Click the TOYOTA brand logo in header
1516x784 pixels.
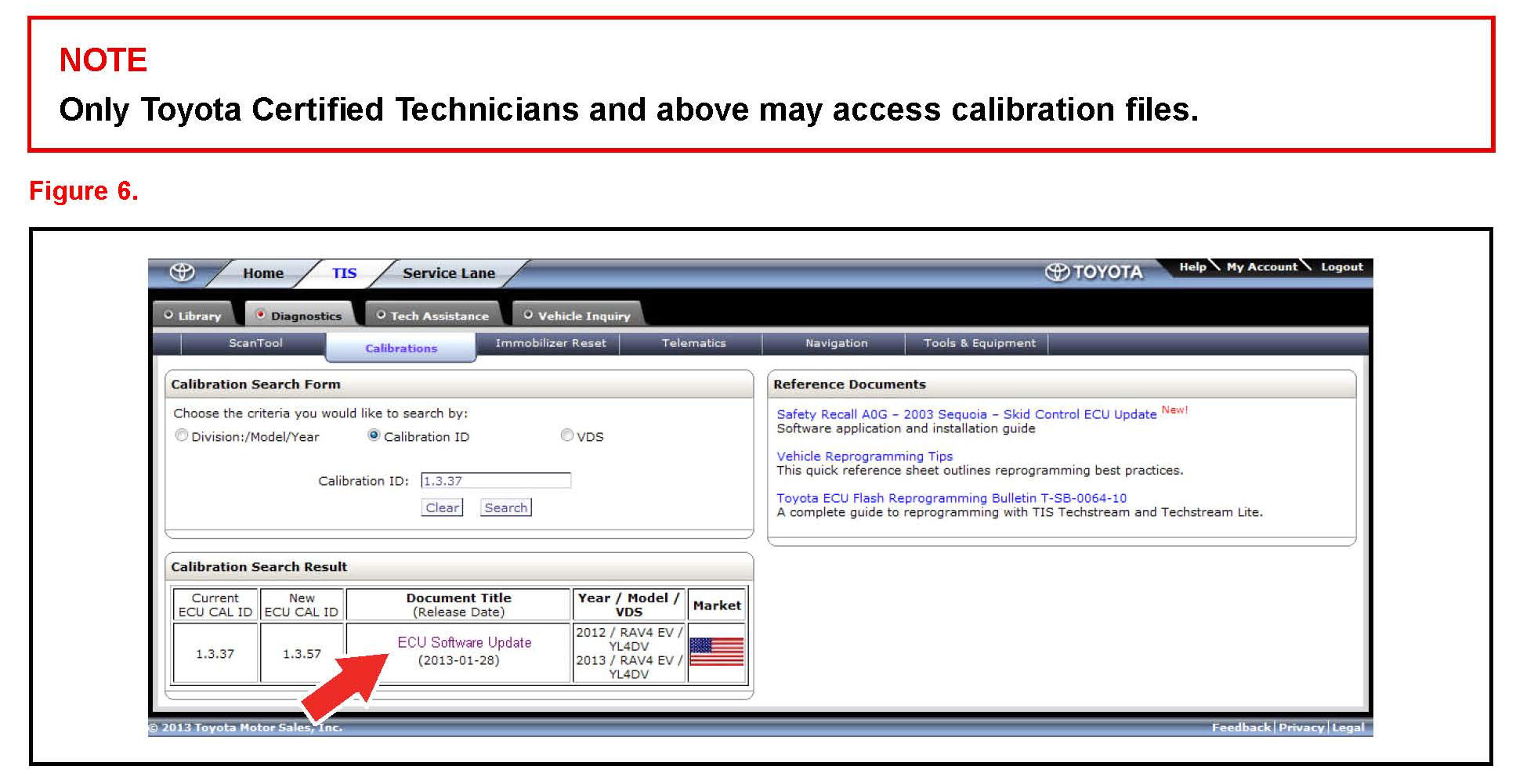(1094, 272)
